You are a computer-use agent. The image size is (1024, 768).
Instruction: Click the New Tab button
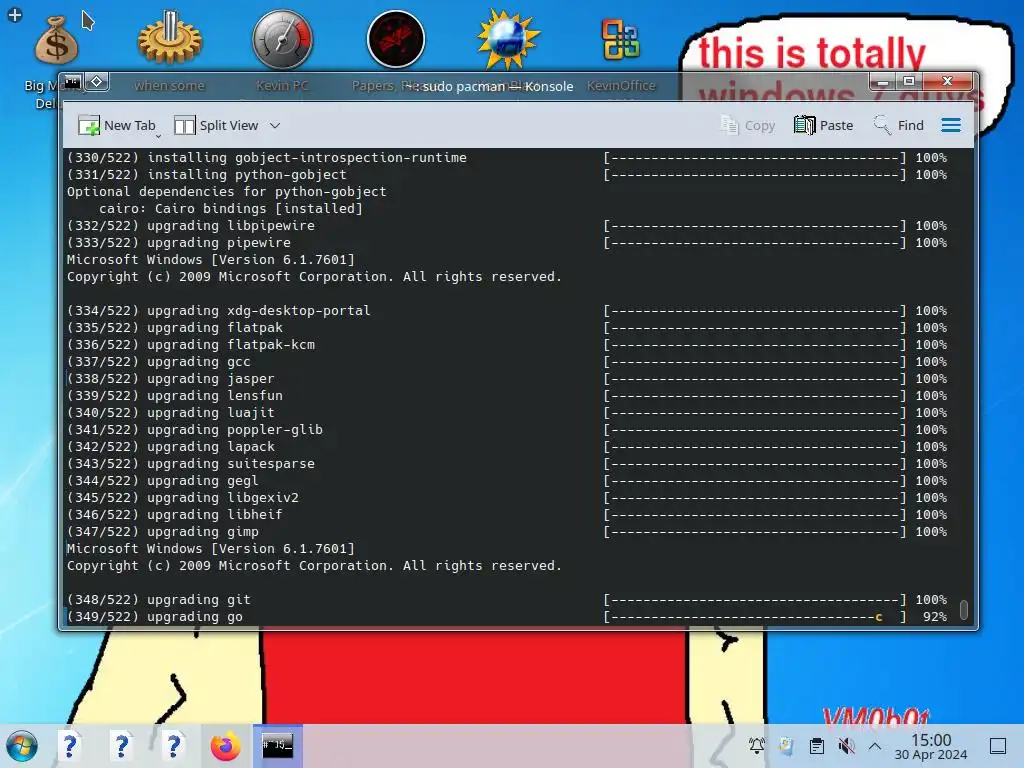118,125
